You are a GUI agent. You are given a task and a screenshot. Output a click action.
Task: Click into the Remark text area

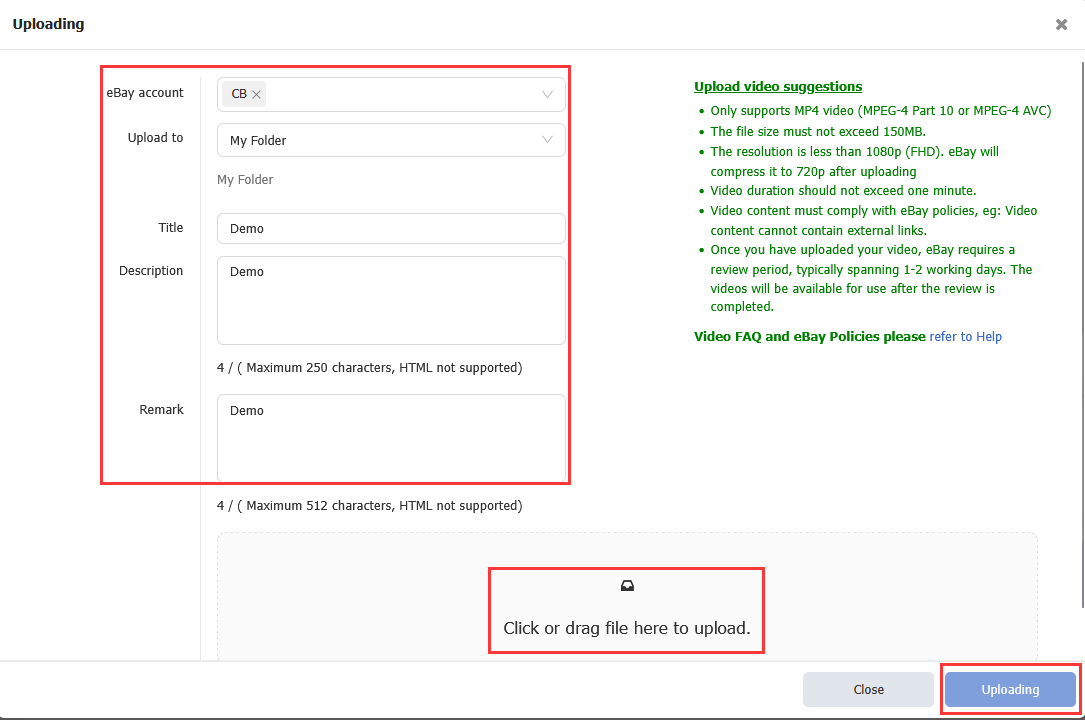click(390, 438)
